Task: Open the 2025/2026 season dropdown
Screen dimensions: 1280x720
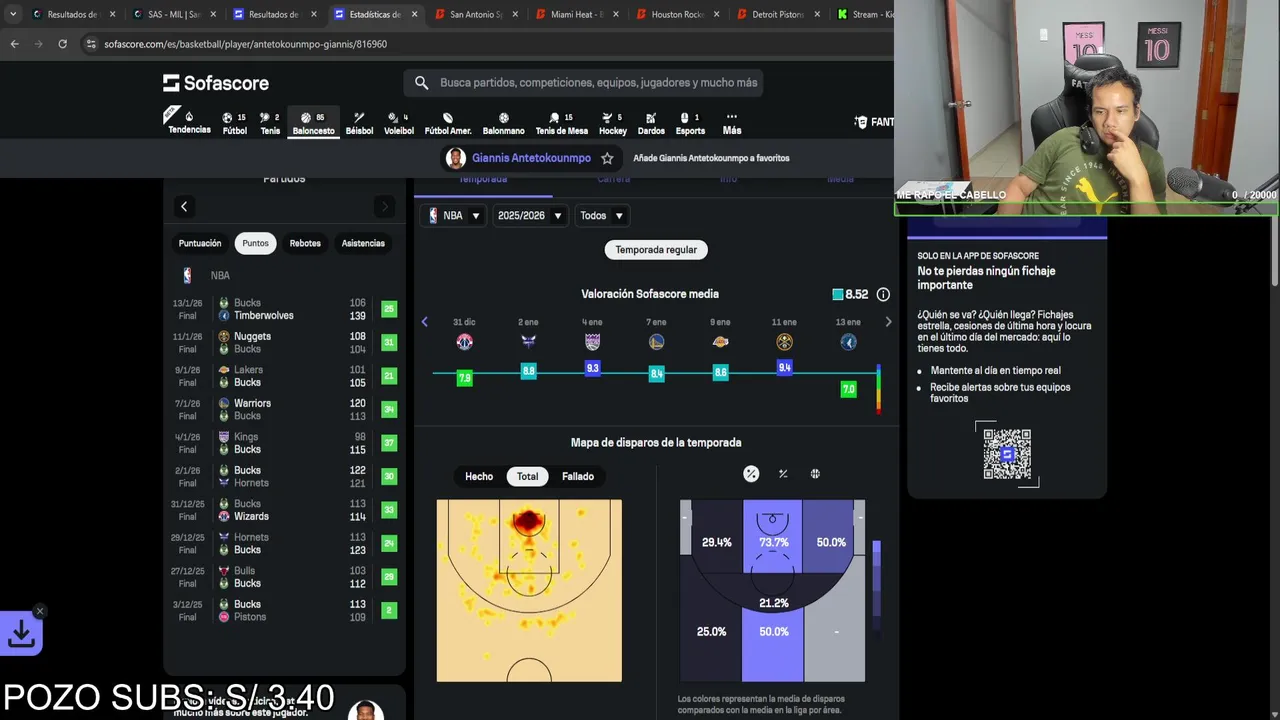Action: 529,215
